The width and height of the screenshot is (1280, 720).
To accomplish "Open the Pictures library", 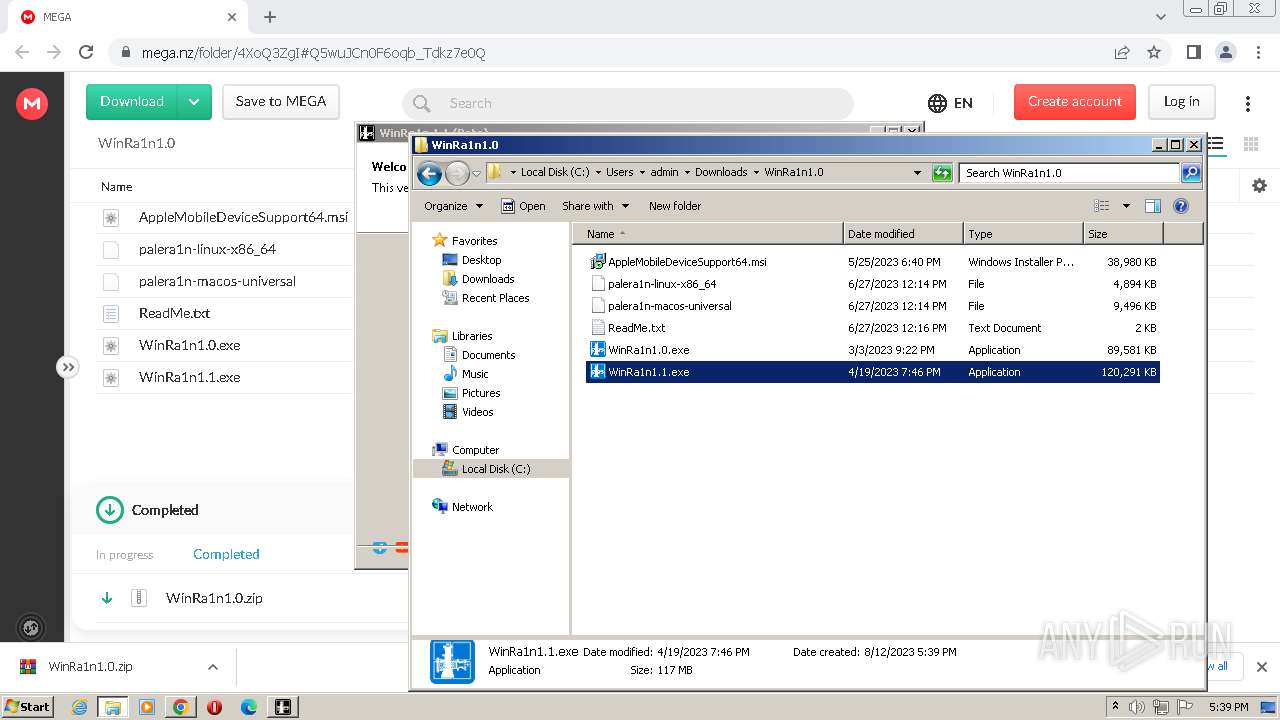I will (x=481, y=393).
